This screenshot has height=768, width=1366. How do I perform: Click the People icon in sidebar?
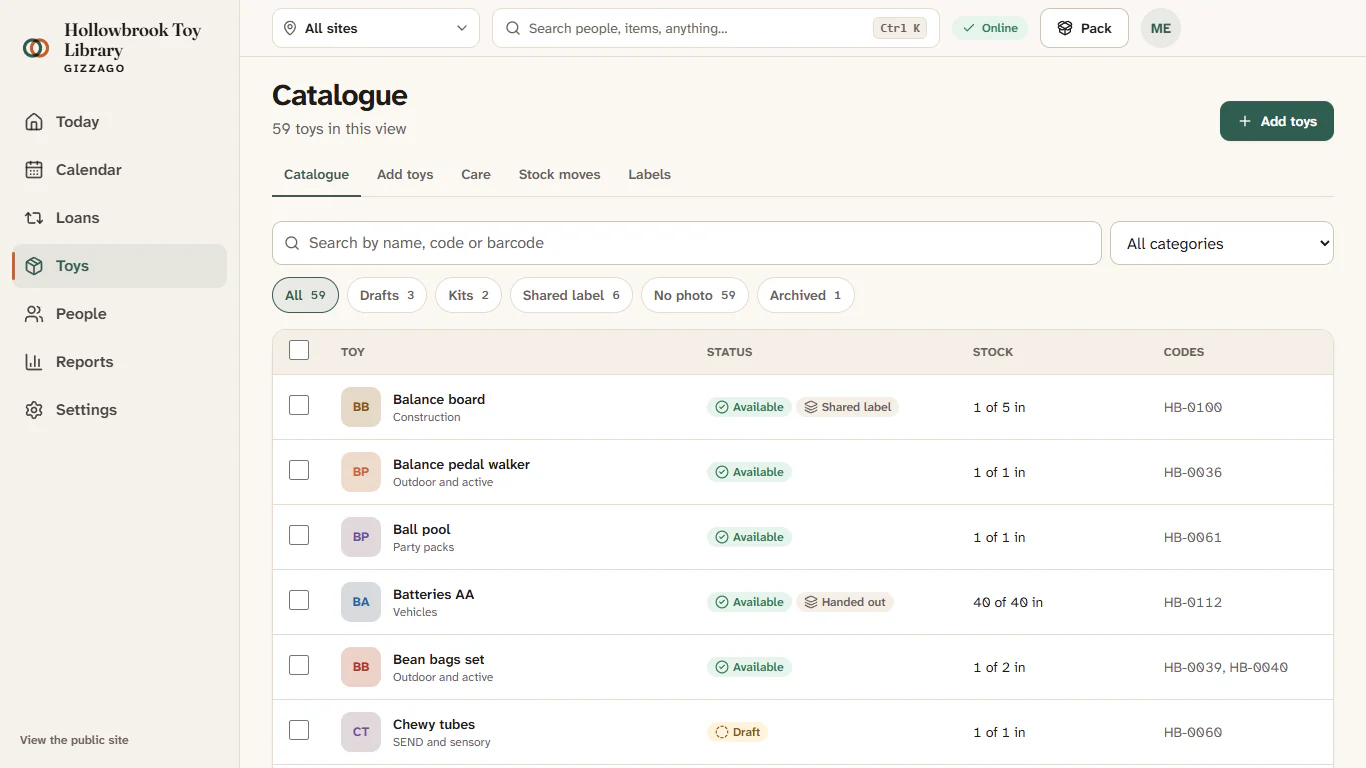34,314
